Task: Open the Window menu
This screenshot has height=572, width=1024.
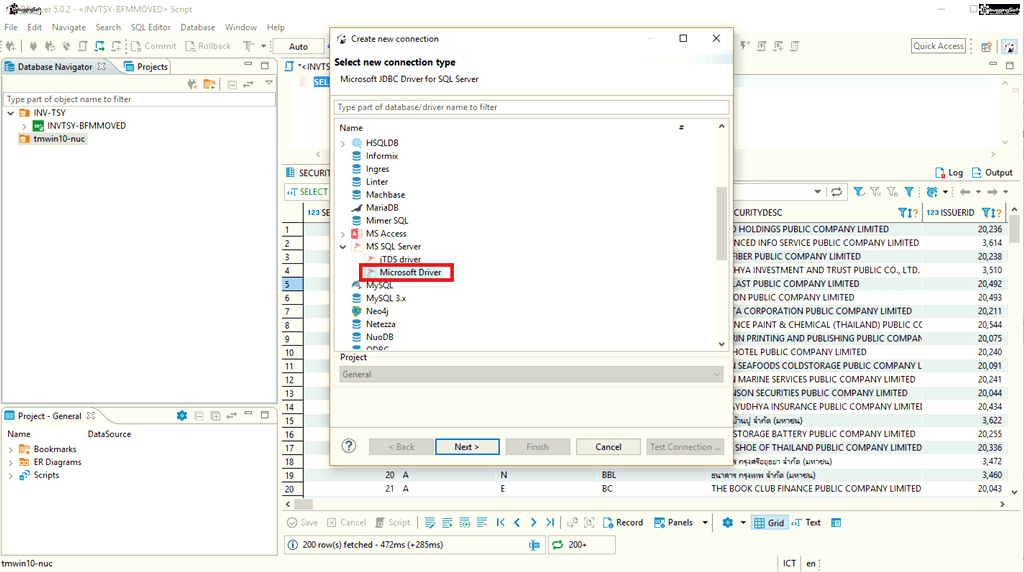Action: (x=240, y=27)
